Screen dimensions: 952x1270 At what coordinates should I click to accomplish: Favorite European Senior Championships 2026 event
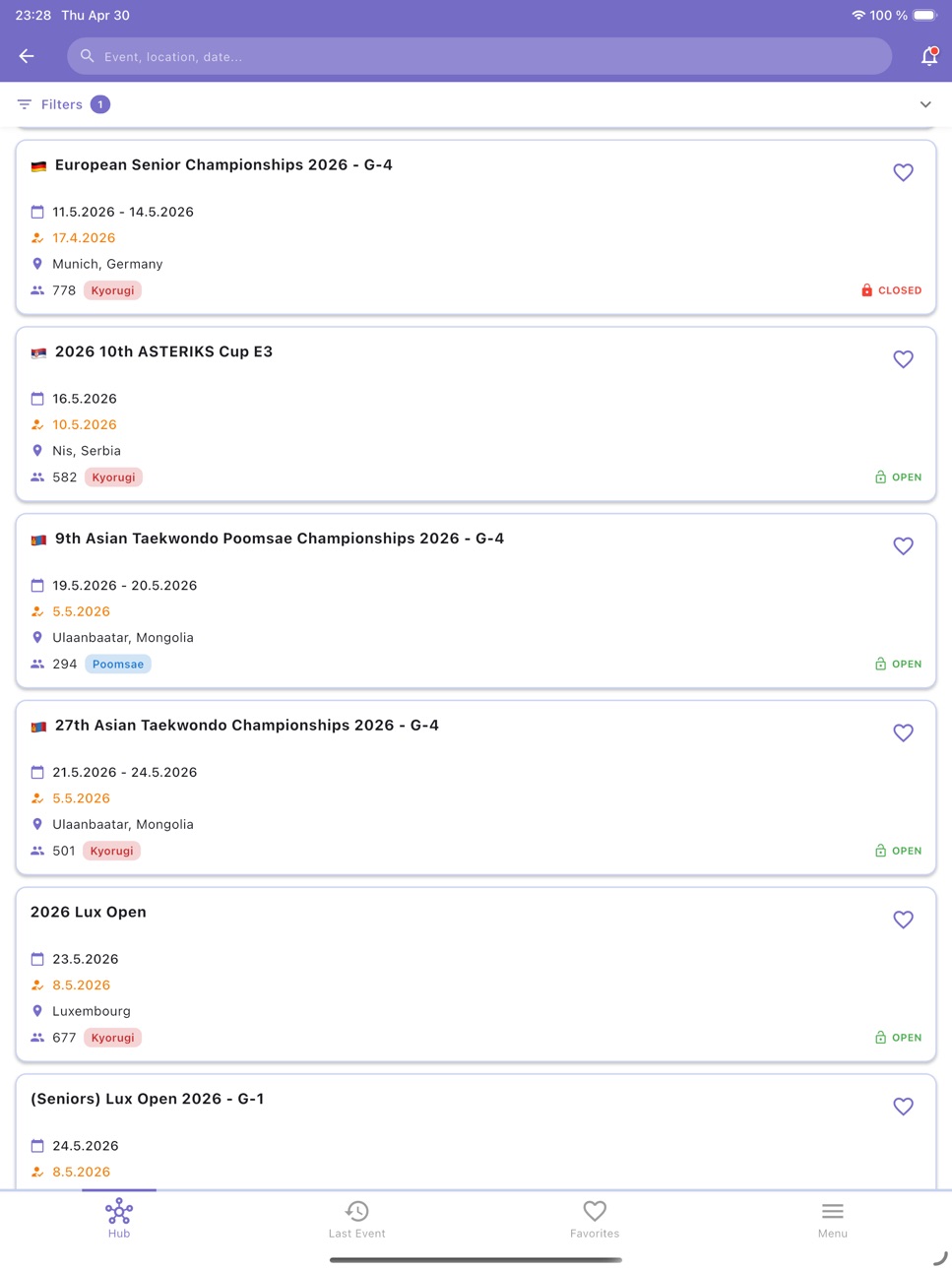[903, 172]
